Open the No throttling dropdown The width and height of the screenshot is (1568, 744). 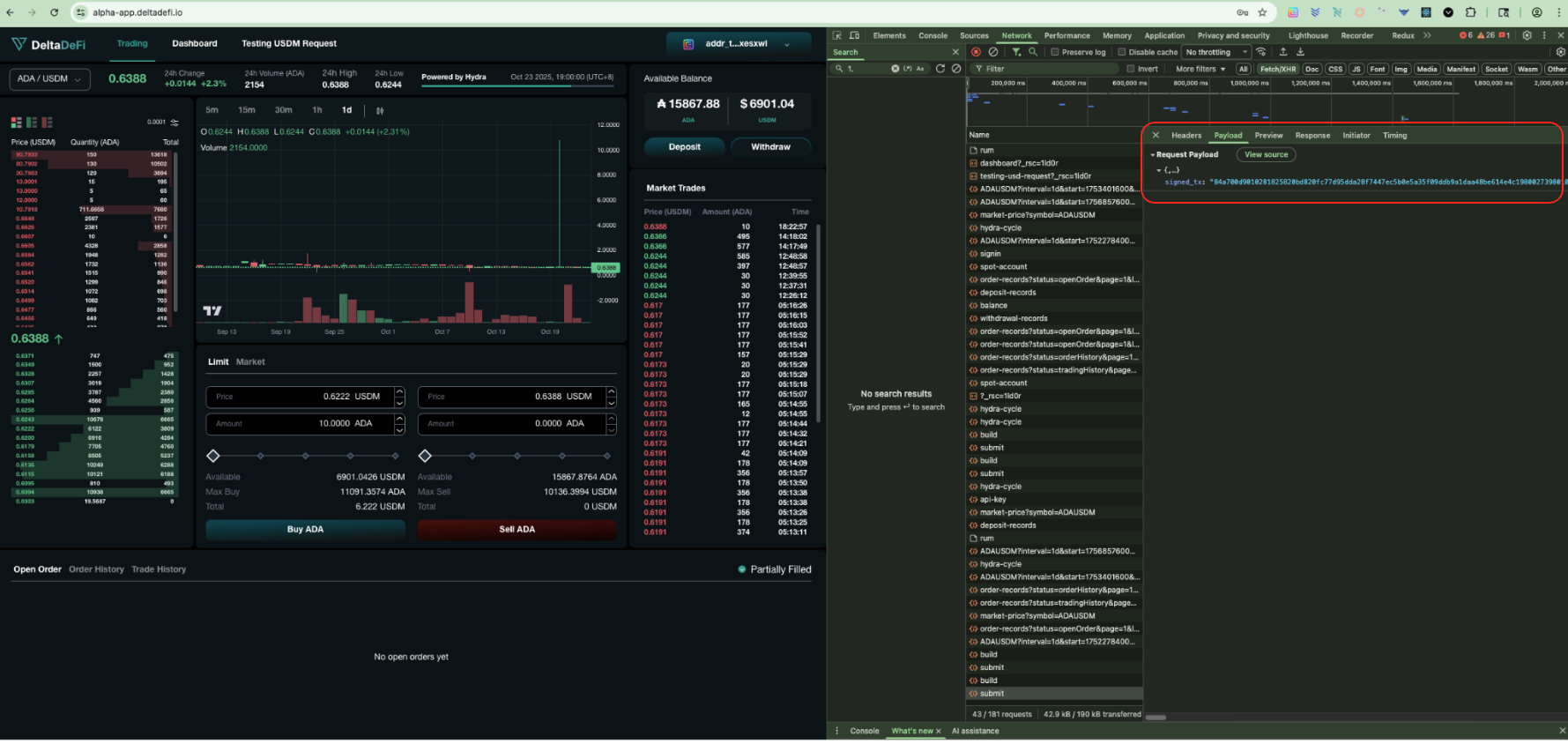pyautogui.click(x=1216, y=52)
